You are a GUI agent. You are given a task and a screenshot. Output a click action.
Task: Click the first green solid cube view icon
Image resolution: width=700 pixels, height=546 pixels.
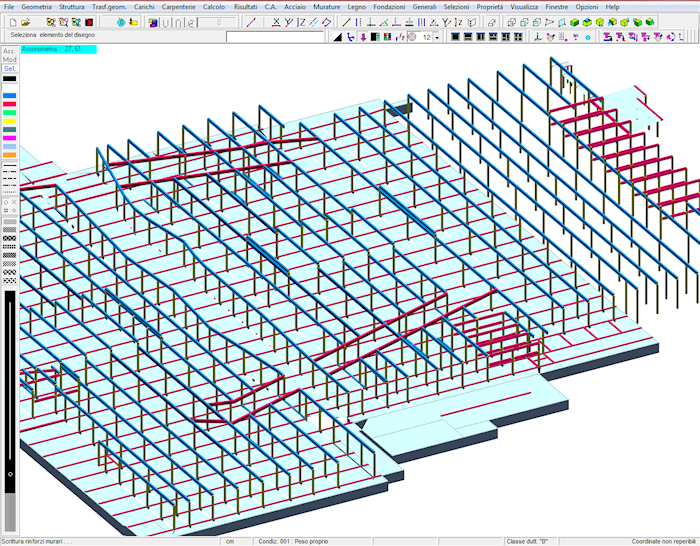tap(574, 22)
